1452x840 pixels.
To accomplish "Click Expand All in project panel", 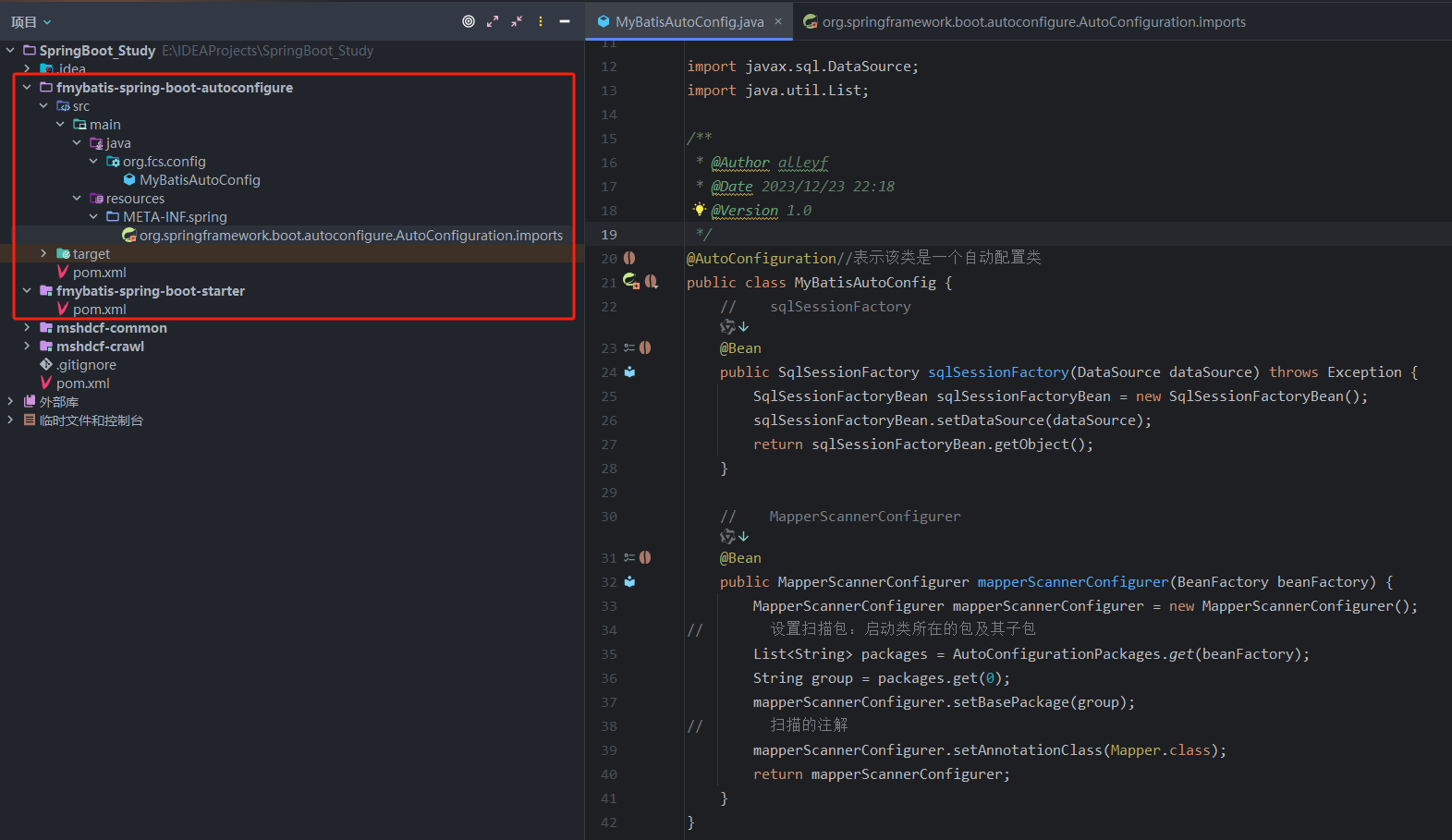I will pos(493,21).
